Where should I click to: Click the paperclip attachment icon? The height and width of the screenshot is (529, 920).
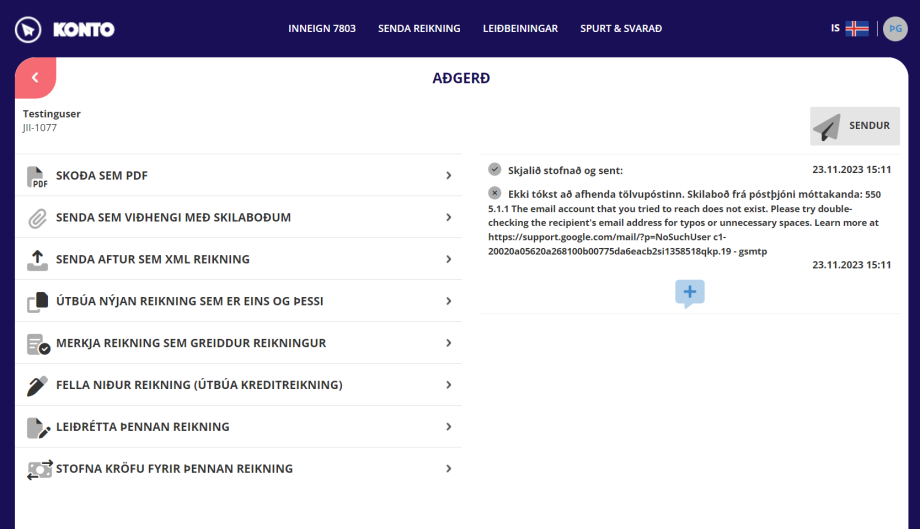click(38, 218)
